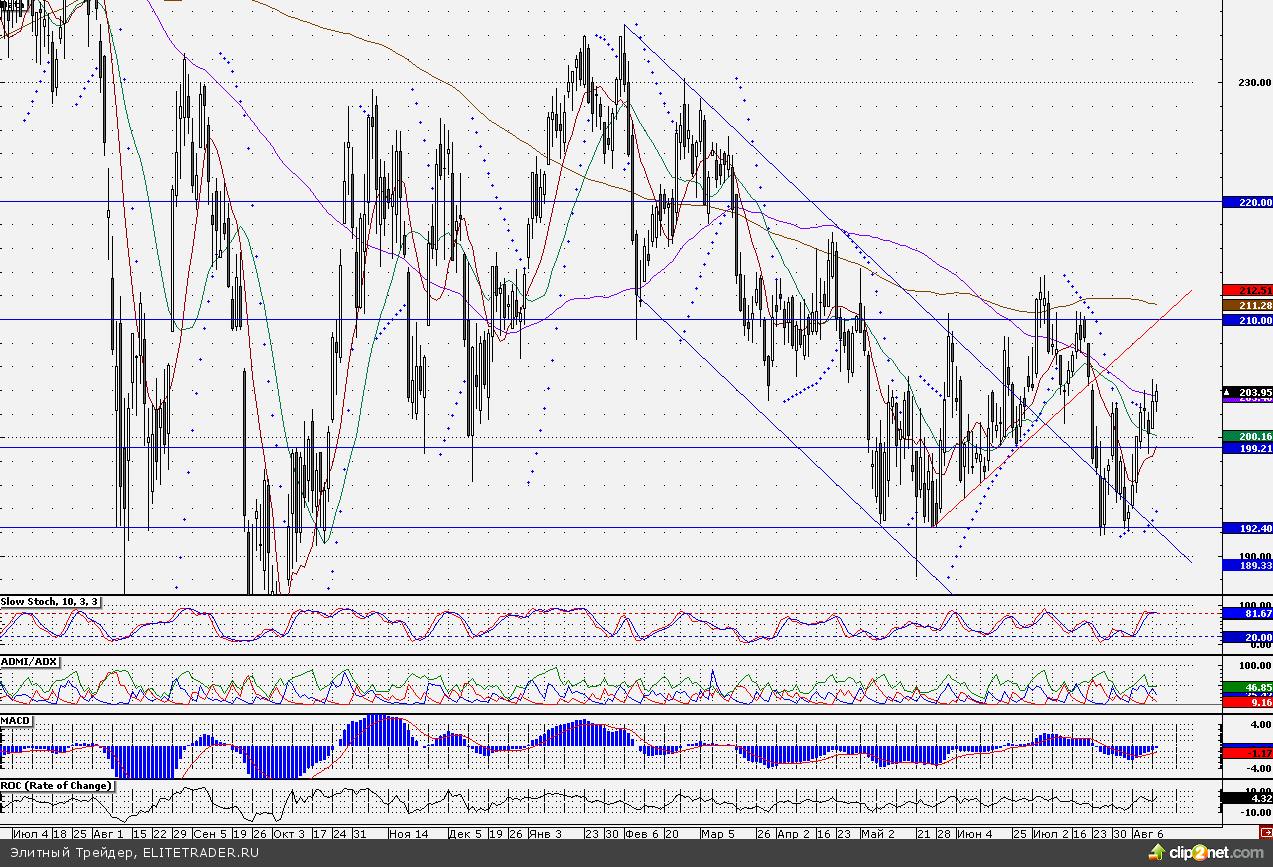Select the green 200.16 price tag
The image size is (1273, 867).
pyautogui.click(x=1247, y=436)
